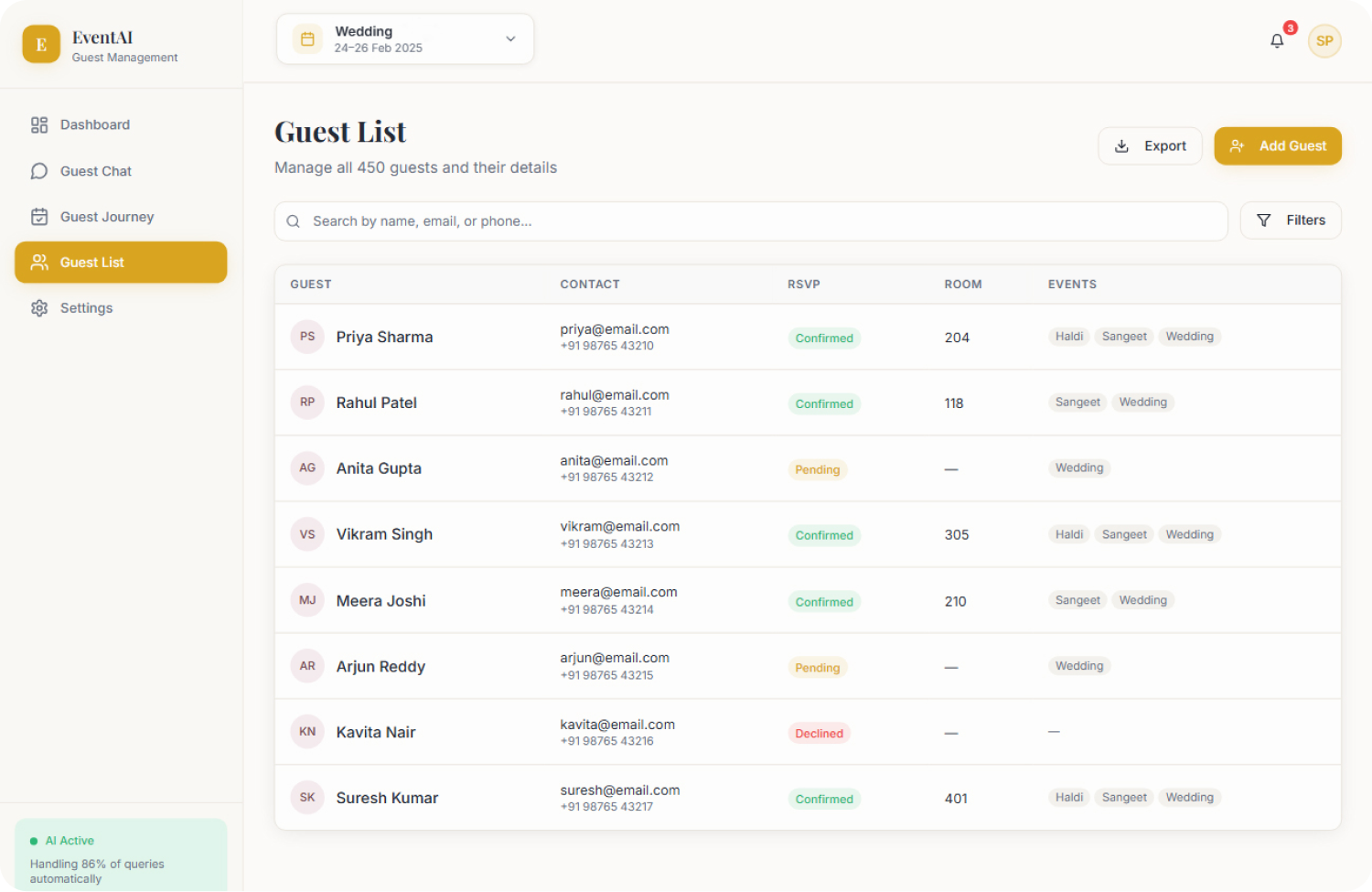Go to Guest Chat
Viewport: 1372px width, 892px height.
(95, 171)
